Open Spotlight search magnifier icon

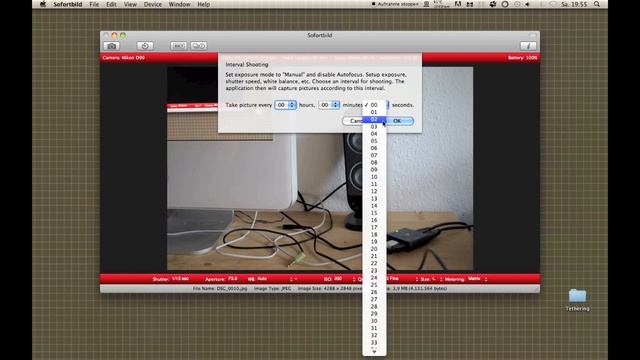click(x=597, y=4)
